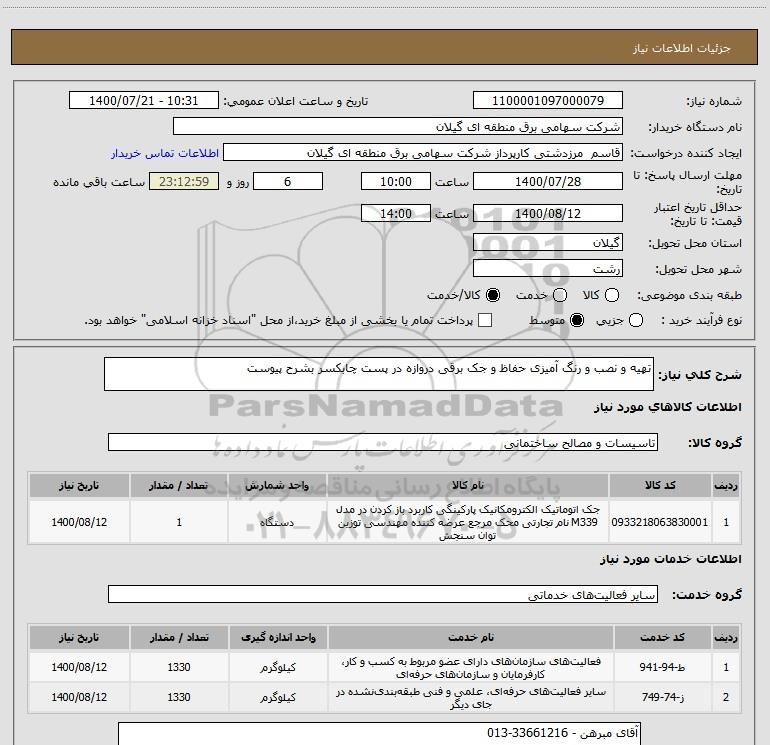Image resolution: width=770 pixels, height=745 pixels.
Task: Click the گروه کالا field تاسیسات و مصالح ساختمانی
Action: (383, 442)
